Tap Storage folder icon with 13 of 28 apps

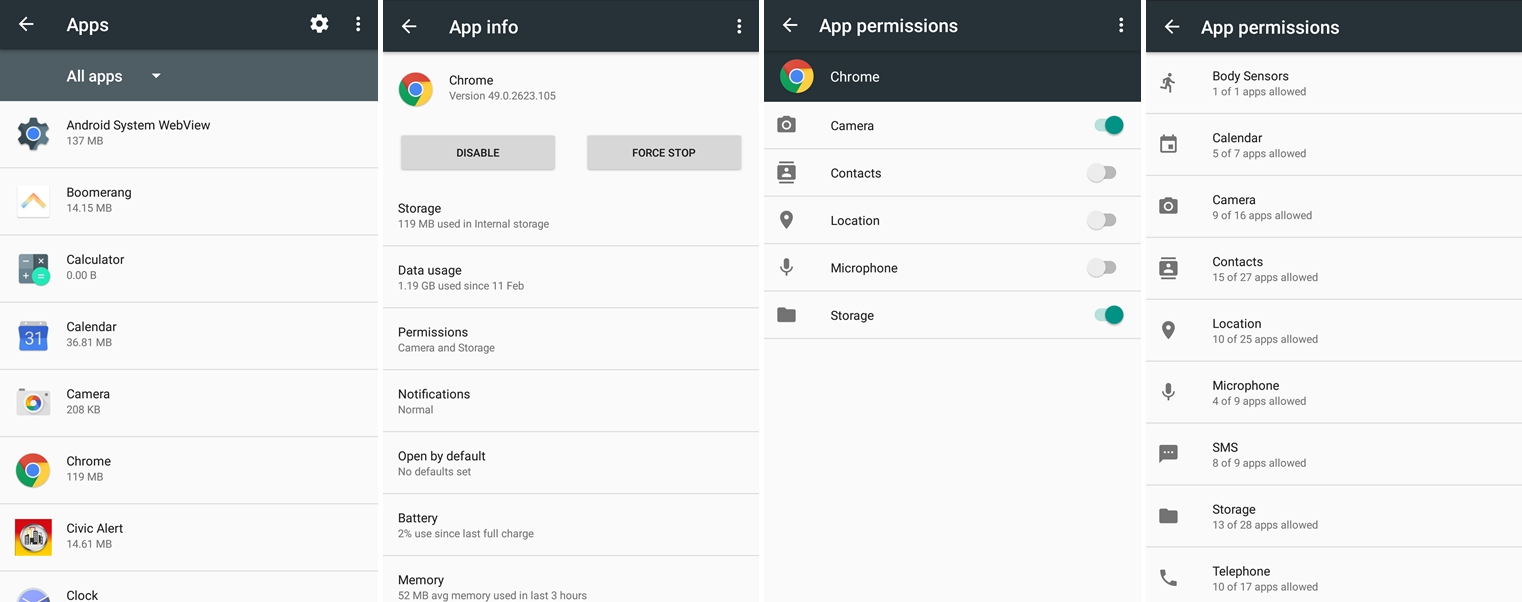[1168, 516]
